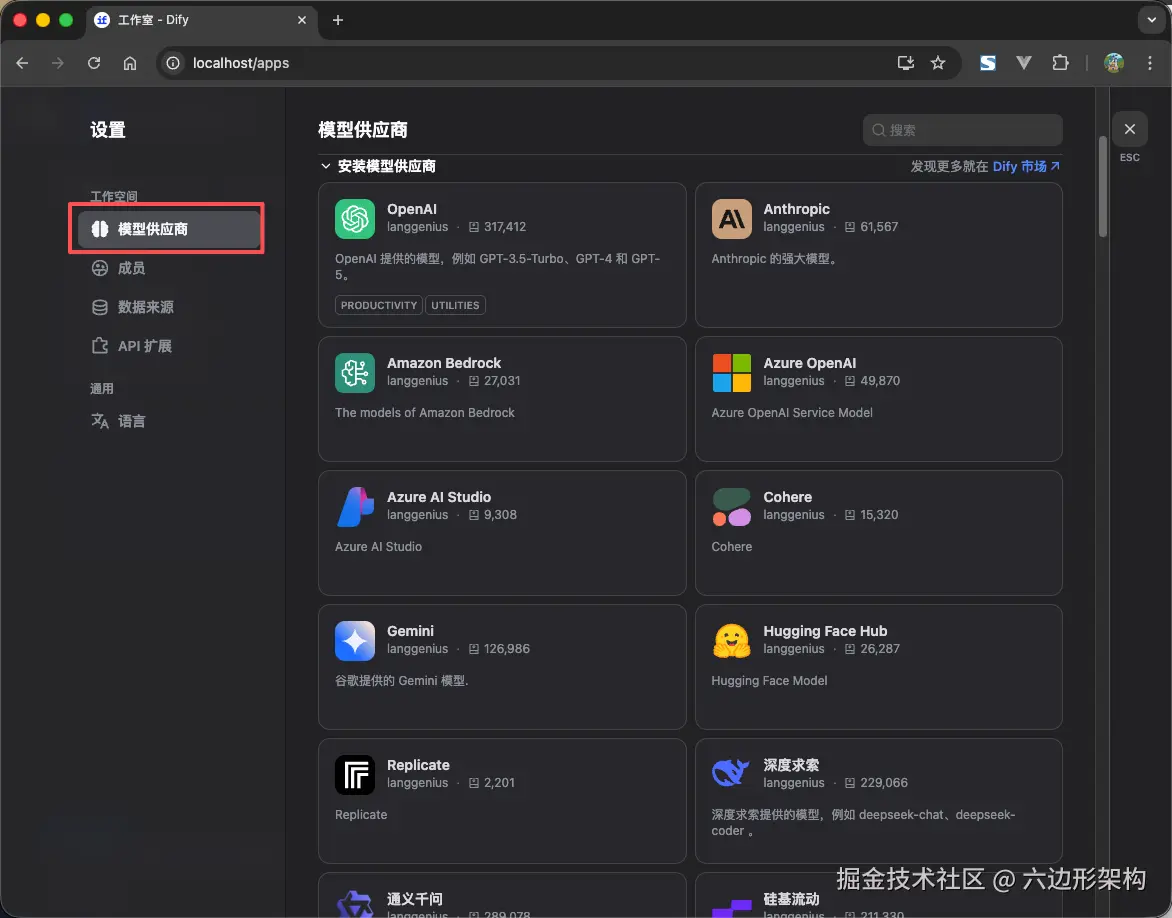Click the site info icon beside localhost
Viewport: 1172px width, 918px height.
tap(173, 63)
